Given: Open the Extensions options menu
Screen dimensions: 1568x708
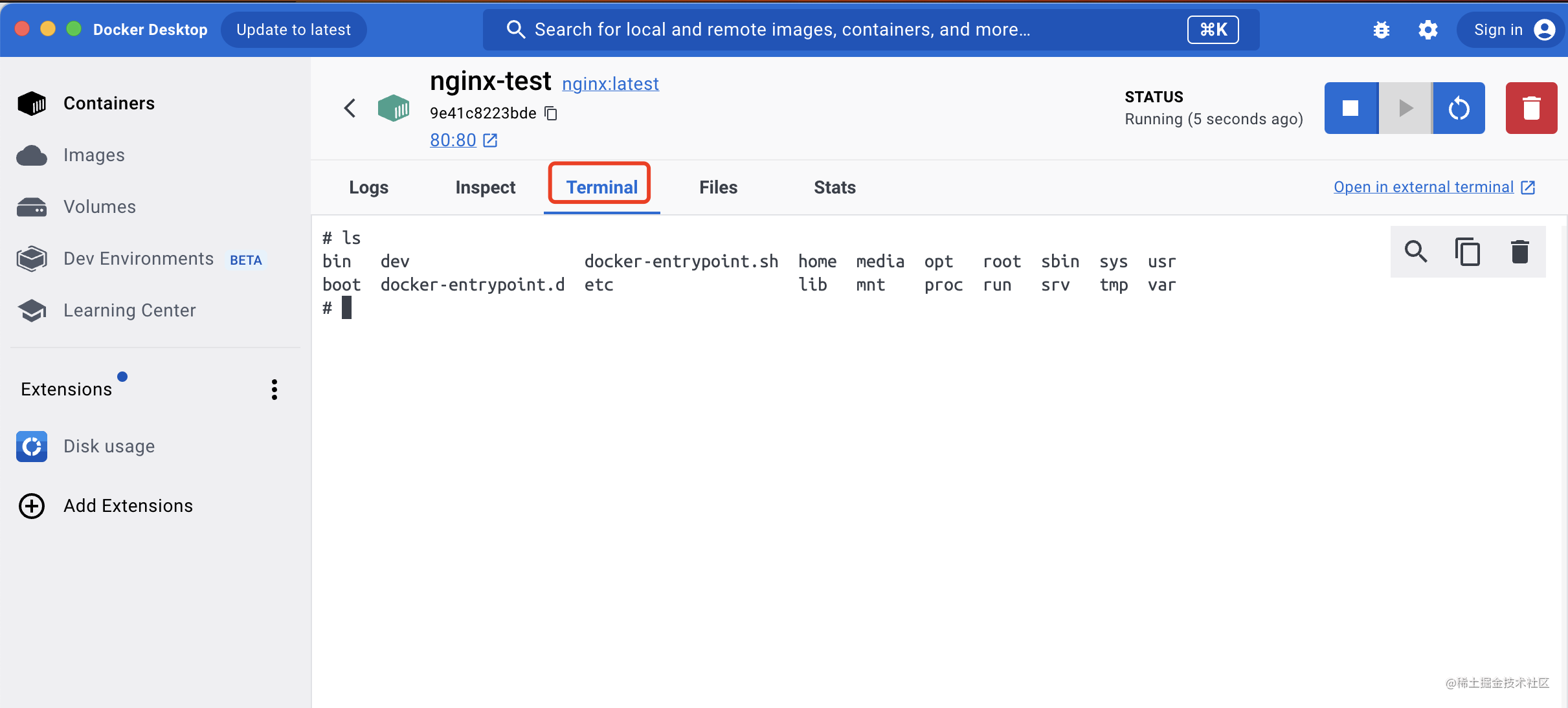Looking at the screenshot, I should tap(274, 389).
